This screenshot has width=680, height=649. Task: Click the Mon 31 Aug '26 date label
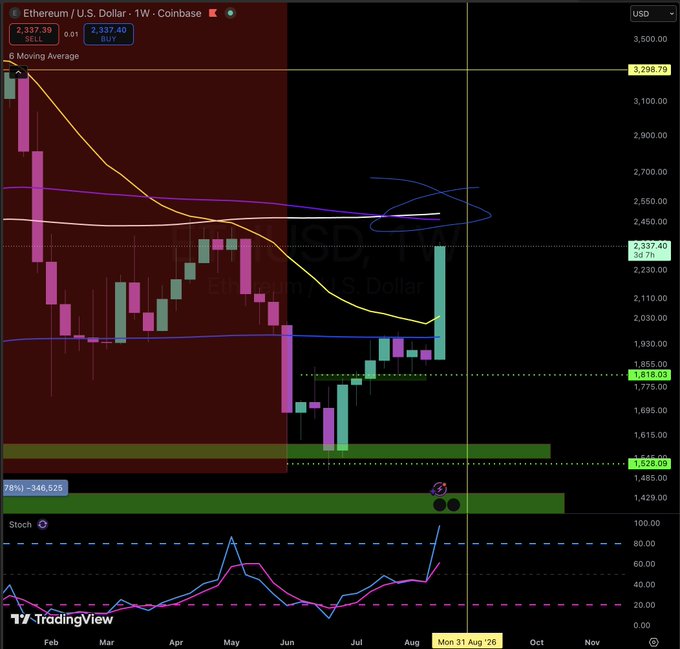(467, 642)
